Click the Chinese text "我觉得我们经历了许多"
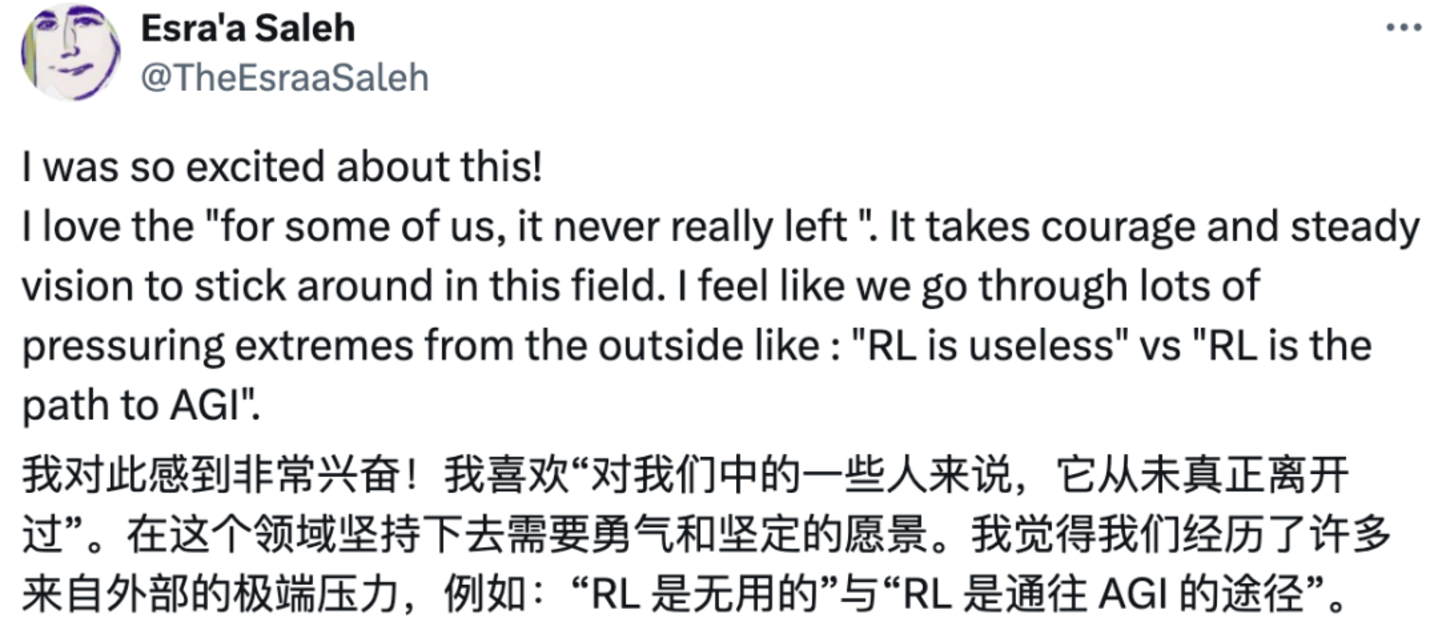This screenshot has width=1438, height=638. coord(1180,540)
